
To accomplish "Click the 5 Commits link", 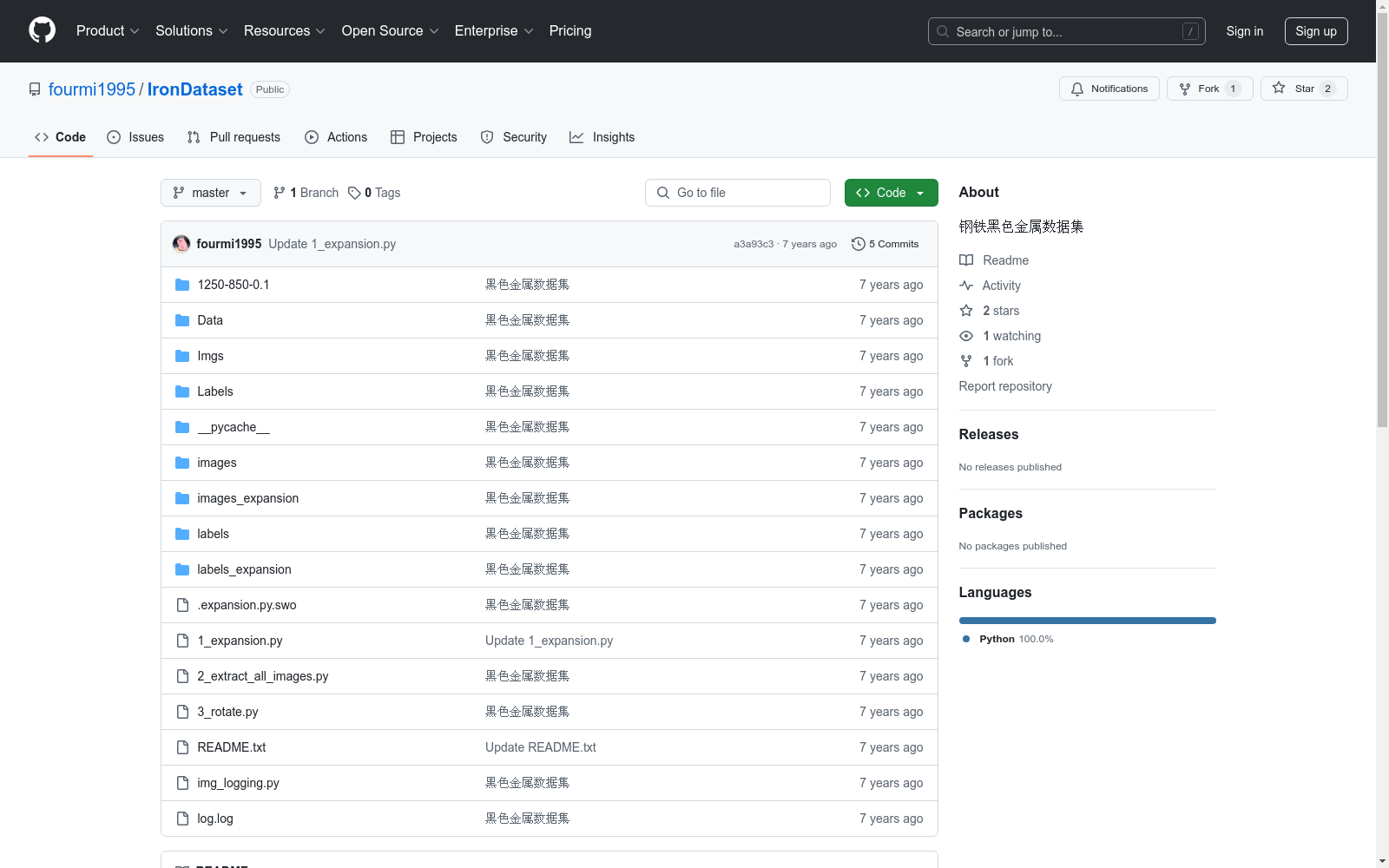I will click(885, 244).
